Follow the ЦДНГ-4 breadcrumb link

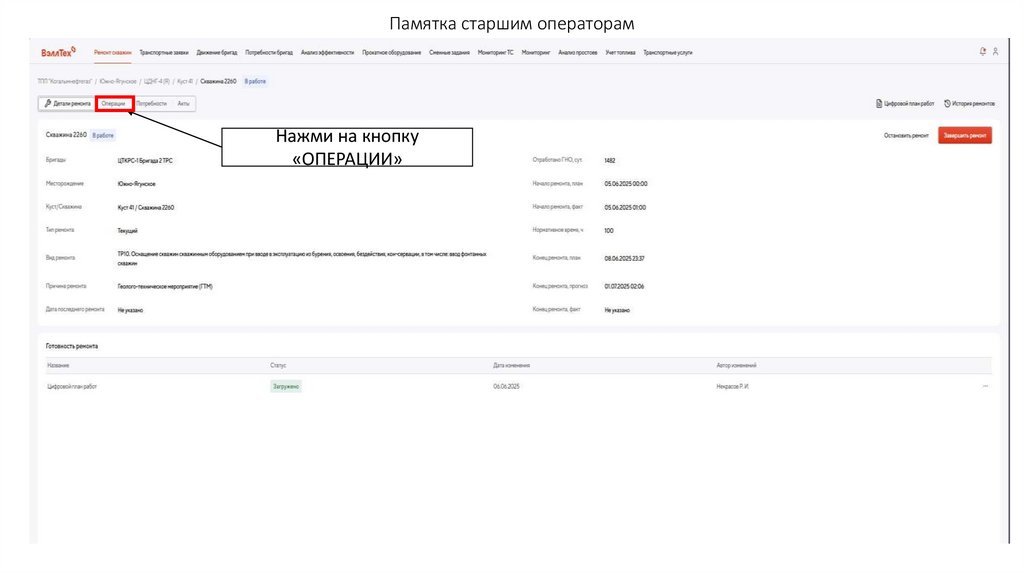[x=157, y=81]
